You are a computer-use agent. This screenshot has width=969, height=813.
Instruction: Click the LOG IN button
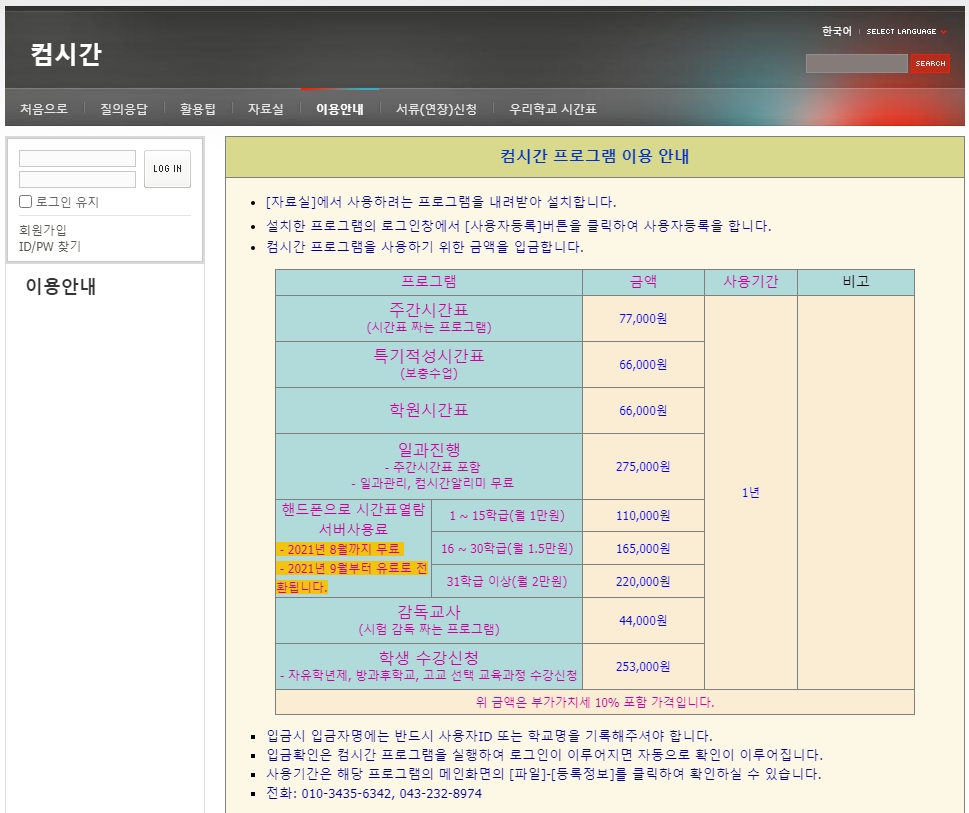[x=167, y=169]
